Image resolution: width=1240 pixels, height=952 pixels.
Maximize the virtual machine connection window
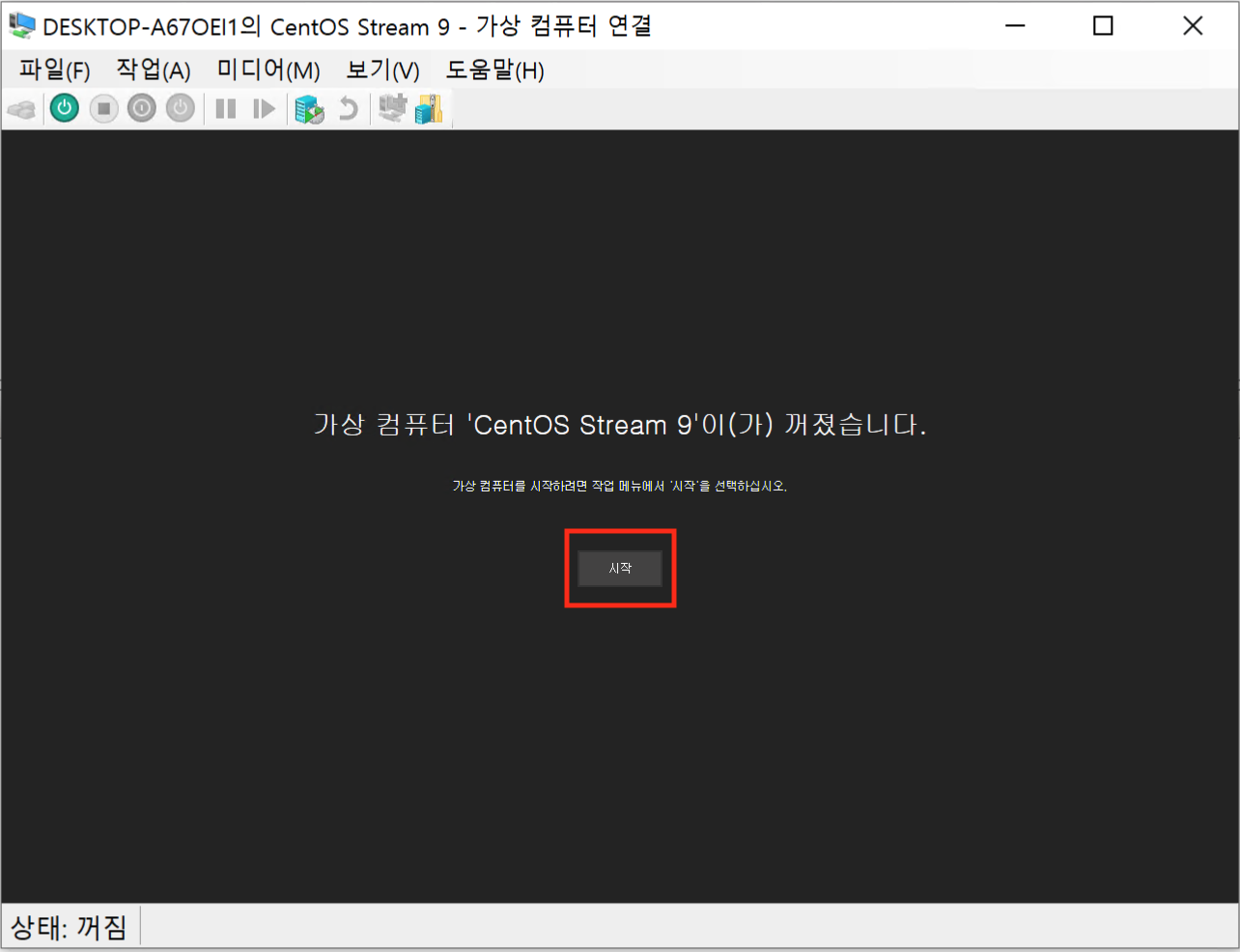tap(1103, 26)
